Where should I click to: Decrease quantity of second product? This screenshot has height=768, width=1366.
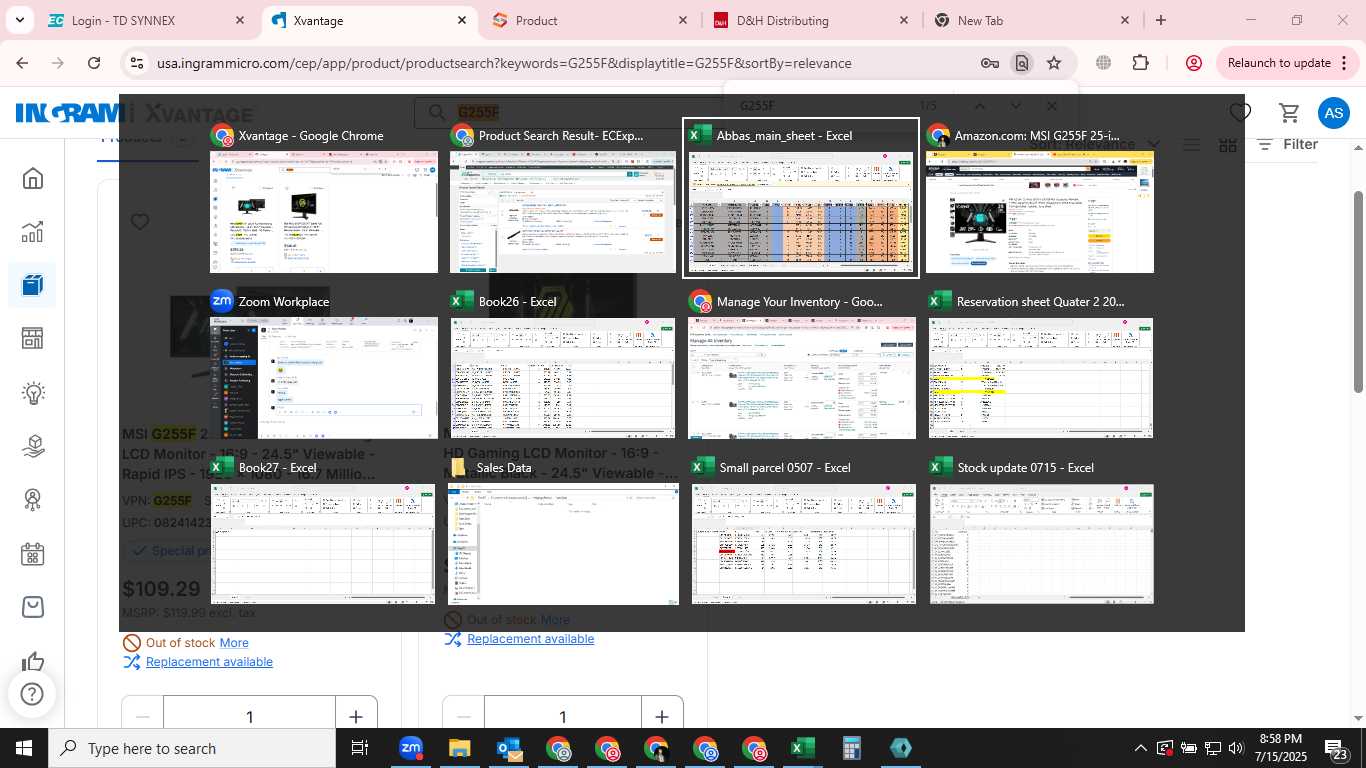point(464,716)
